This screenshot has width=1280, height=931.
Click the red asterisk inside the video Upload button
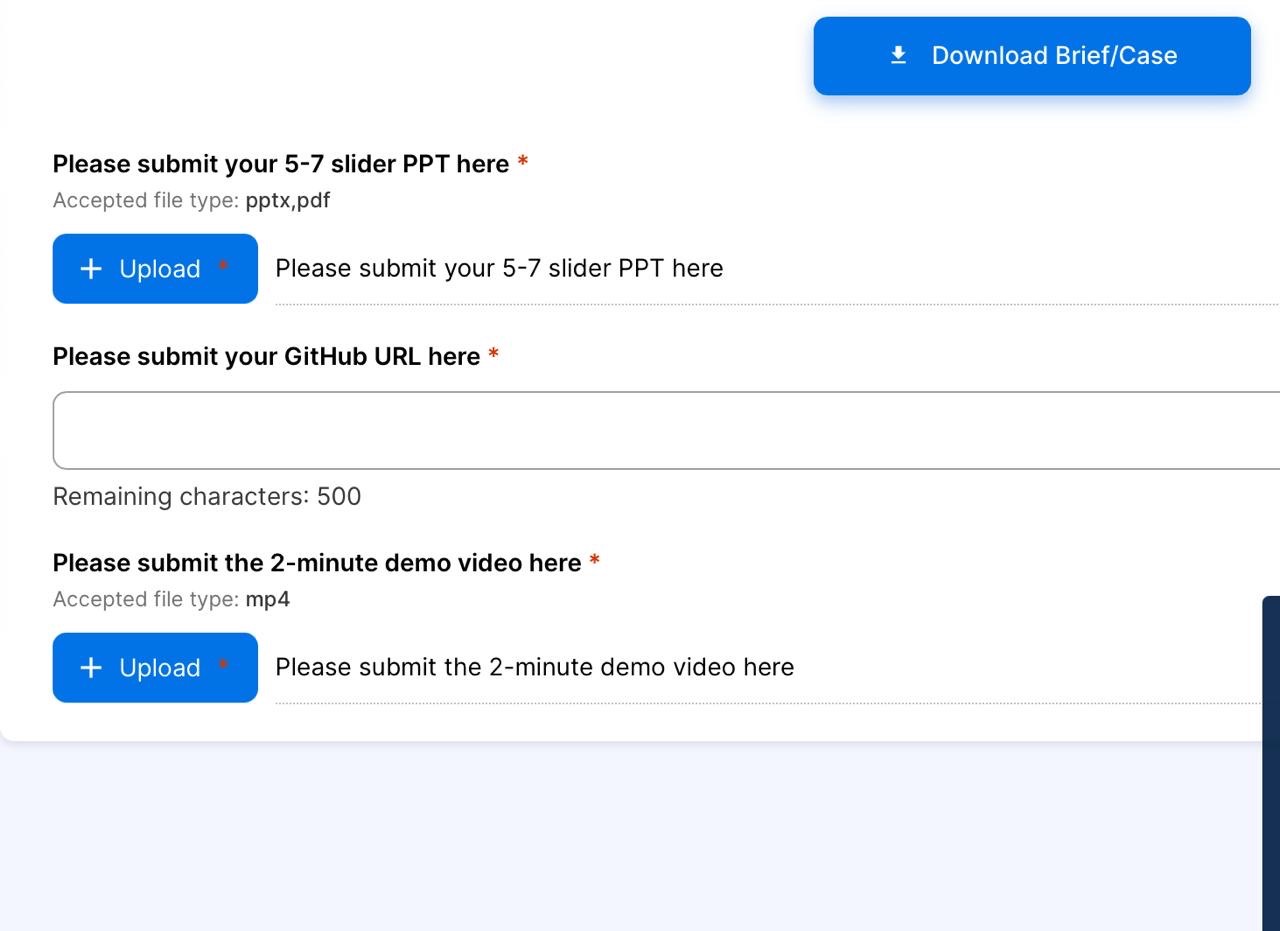coord(223,665)
